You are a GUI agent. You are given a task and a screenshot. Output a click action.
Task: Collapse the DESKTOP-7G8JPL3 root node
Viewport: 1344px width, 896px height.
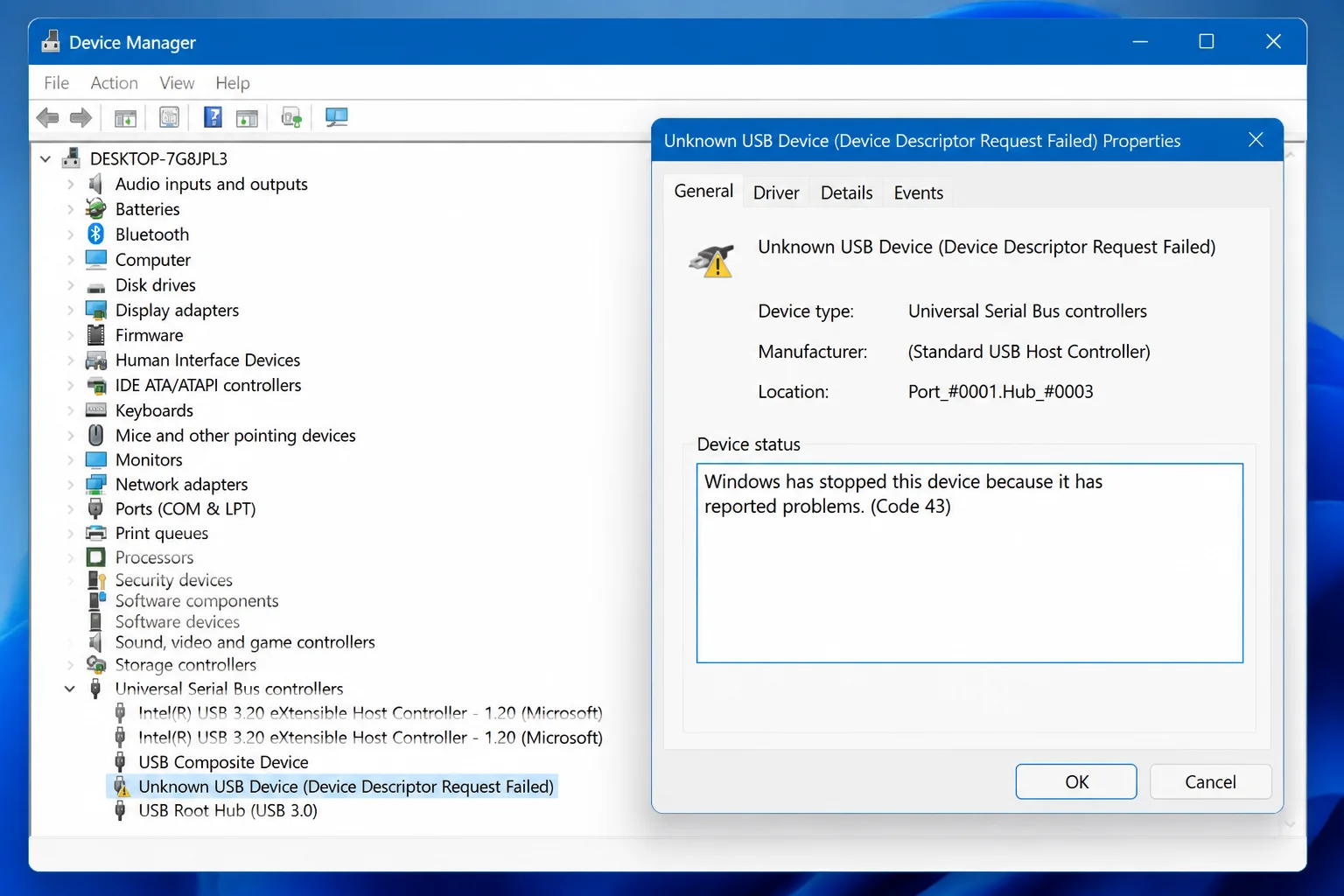coord(45,159)
